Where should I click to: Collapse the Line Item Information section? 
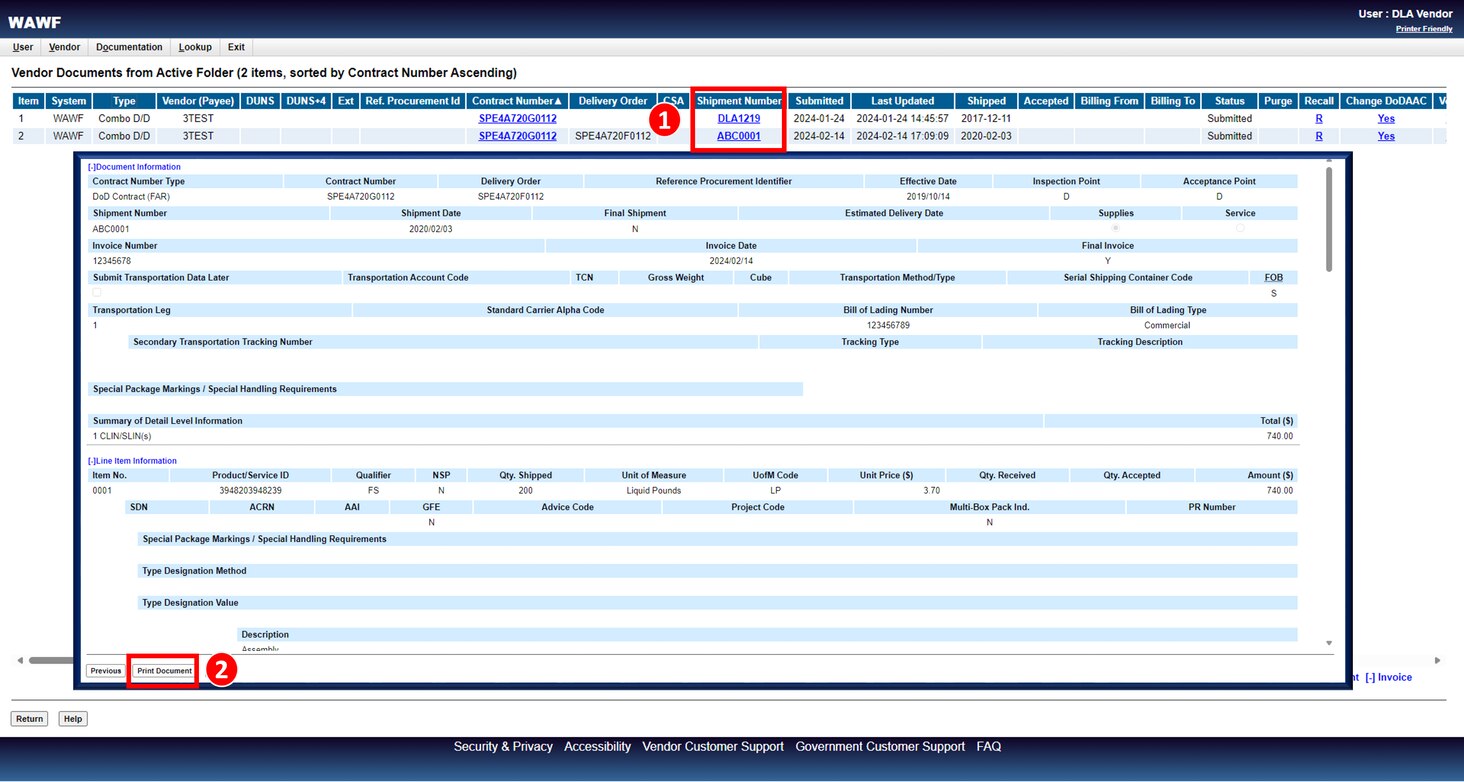click(x=133, y=461)
